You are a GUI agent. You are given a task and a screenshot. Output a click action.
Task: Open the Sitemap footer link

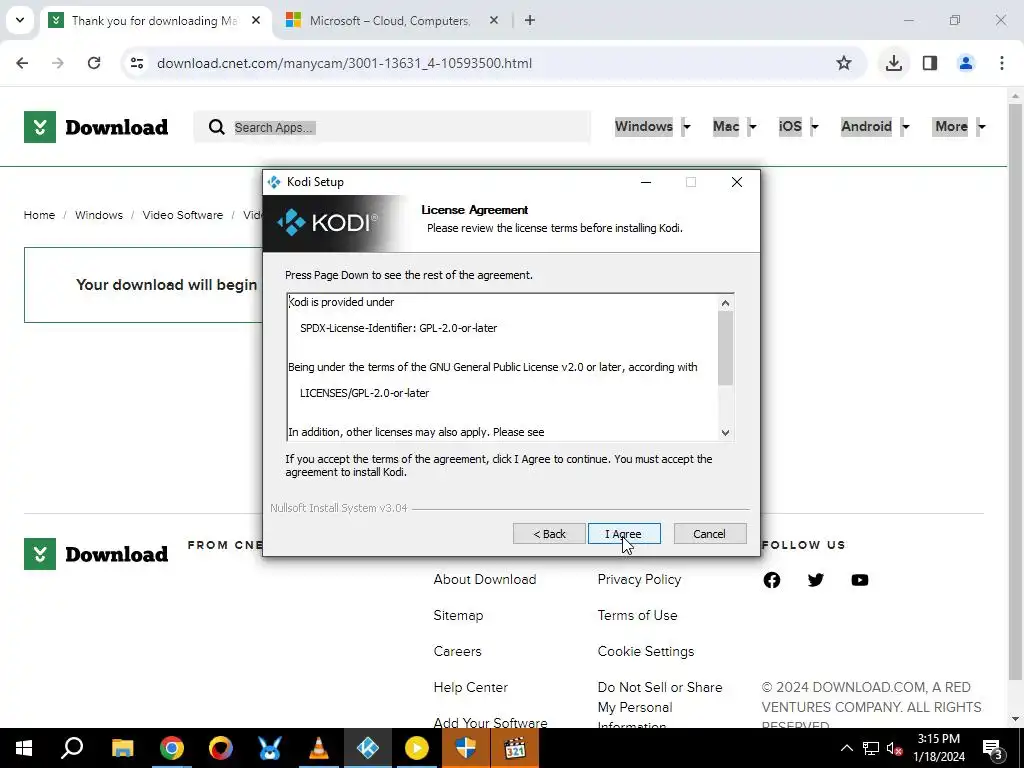[x=458, y=615]
